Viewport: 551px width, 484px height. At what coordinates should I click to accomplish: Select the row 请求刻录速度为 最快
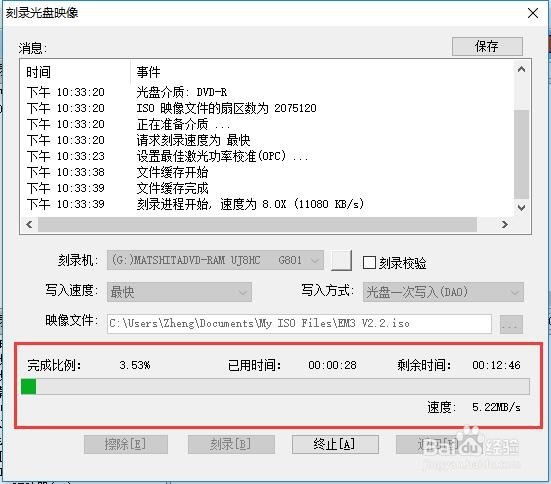click(x=267, y=140)
